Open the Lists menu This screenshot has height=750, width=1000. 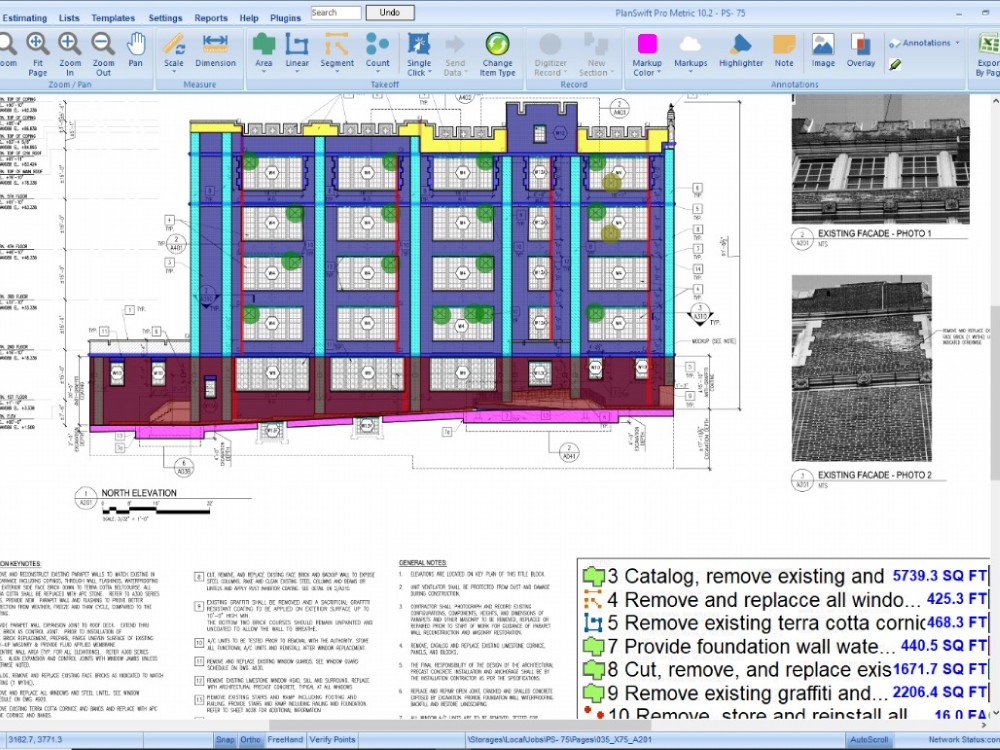[69, 18]
